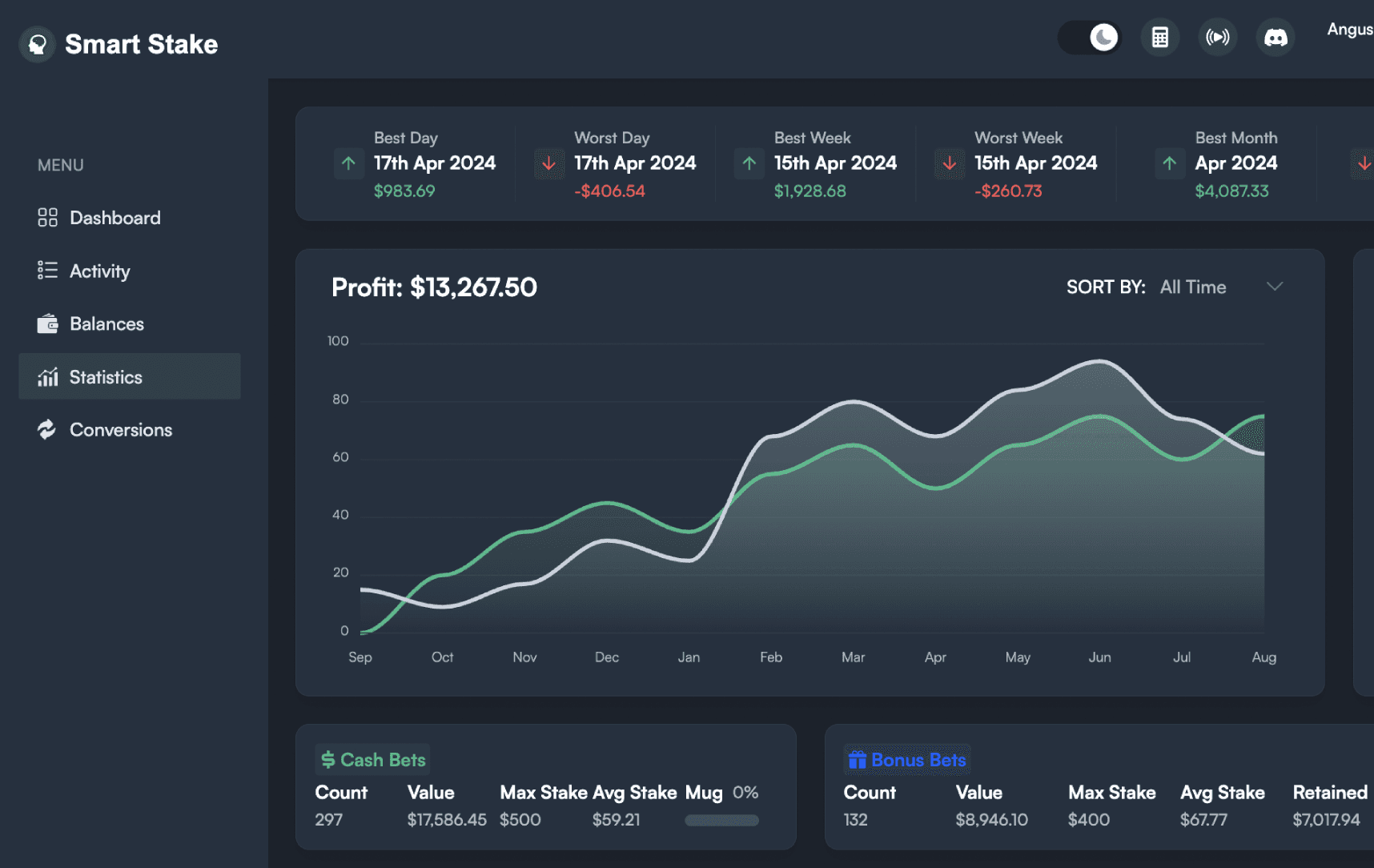Click the Best Month up-arrow icon

tap(1170, 163)
